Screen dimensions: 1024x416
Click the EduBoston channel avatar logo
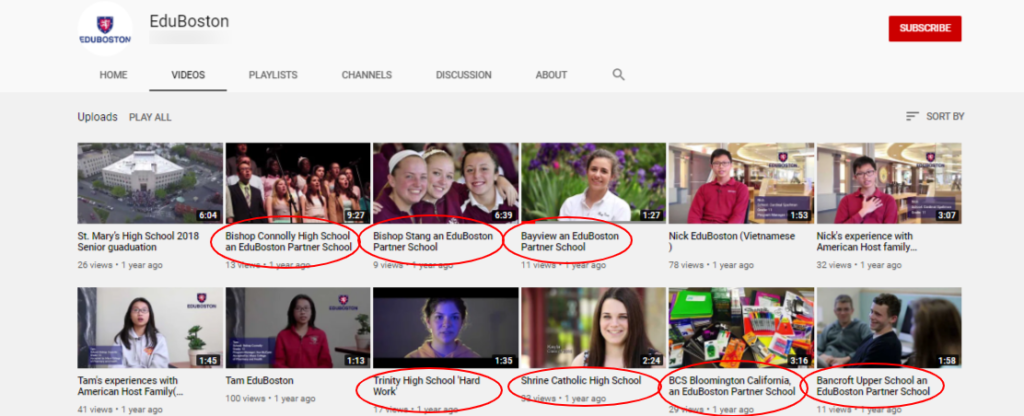(x=104, y=28)
